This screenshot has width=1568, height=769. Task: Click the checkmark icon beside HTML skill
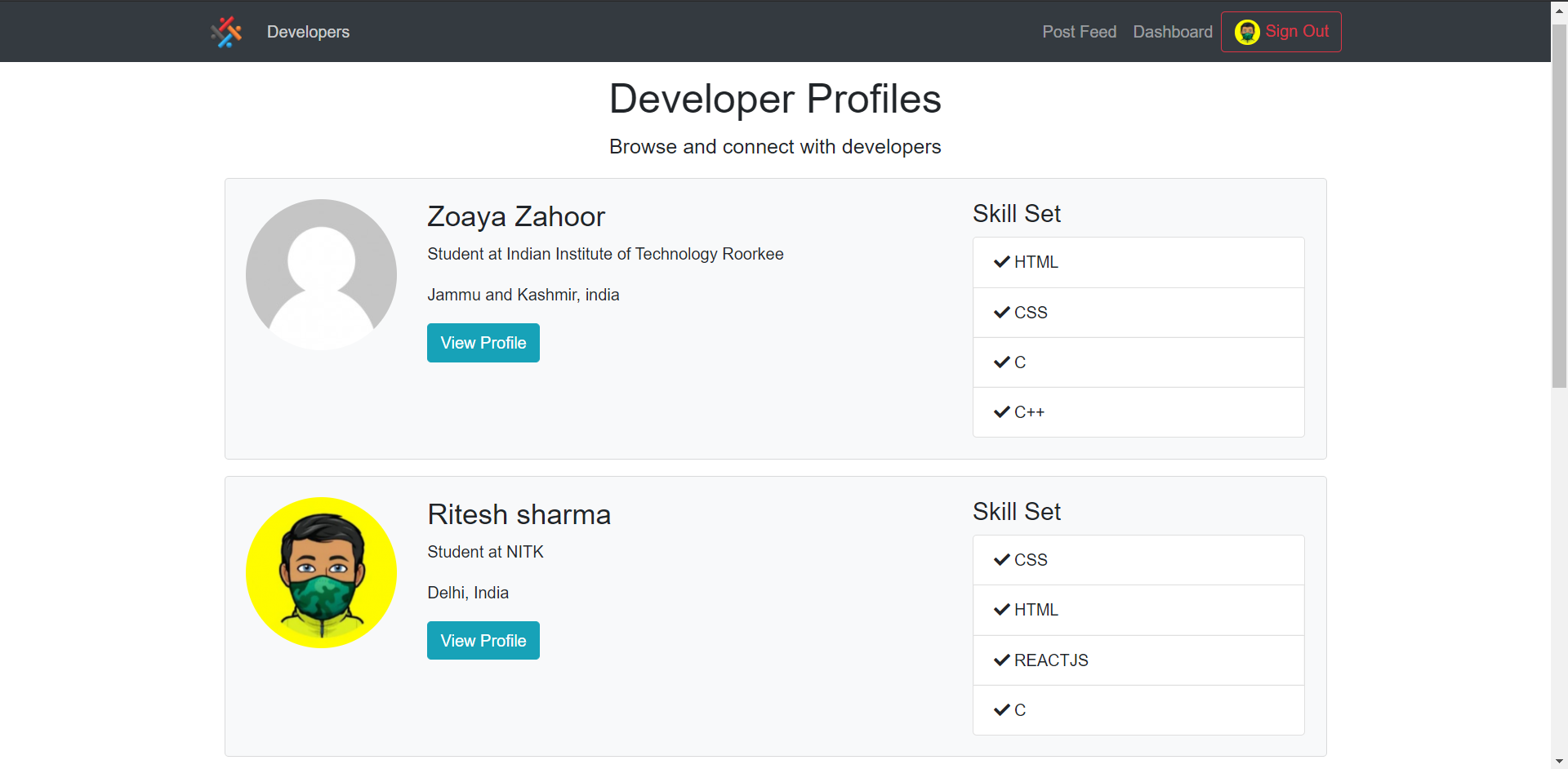[x=1001, y=262]
